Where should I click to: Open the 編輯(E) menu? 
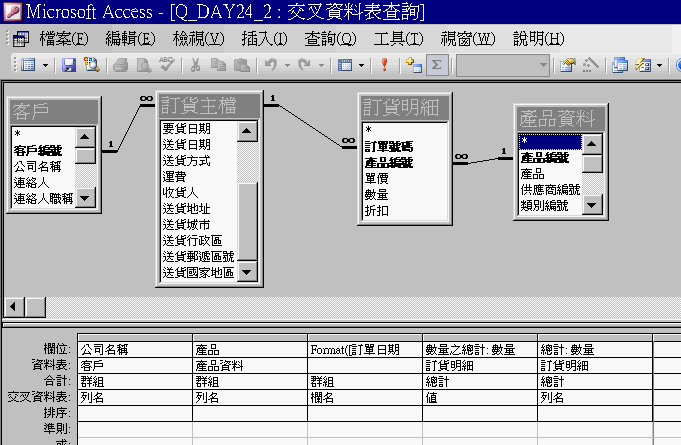130,39
